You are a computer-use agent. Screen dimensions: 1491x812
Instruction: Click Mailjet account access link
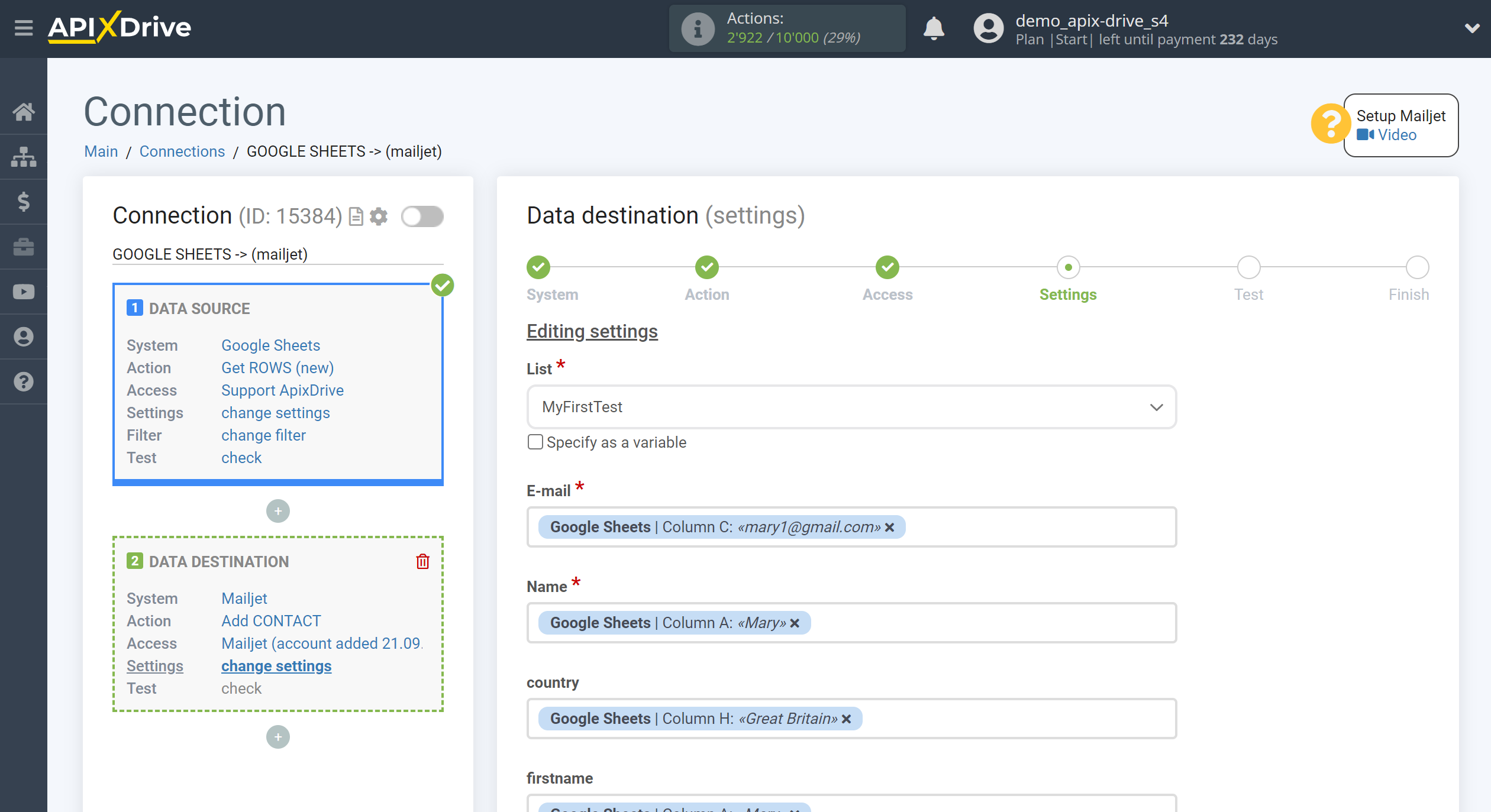[x=322, y=643]
